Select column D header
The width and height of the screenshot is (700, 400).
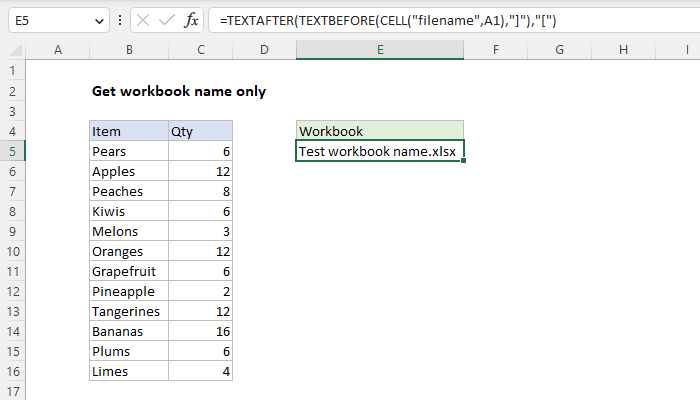(264, 50)
